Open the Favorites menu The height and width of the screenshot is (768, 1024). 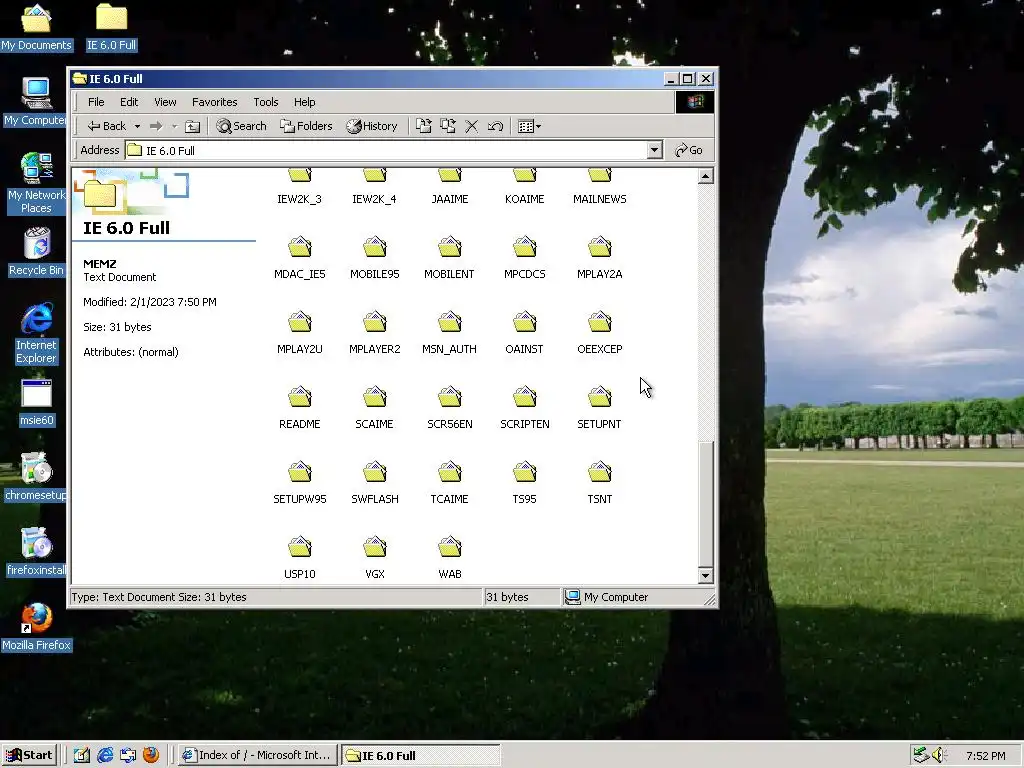coord(214,102)
